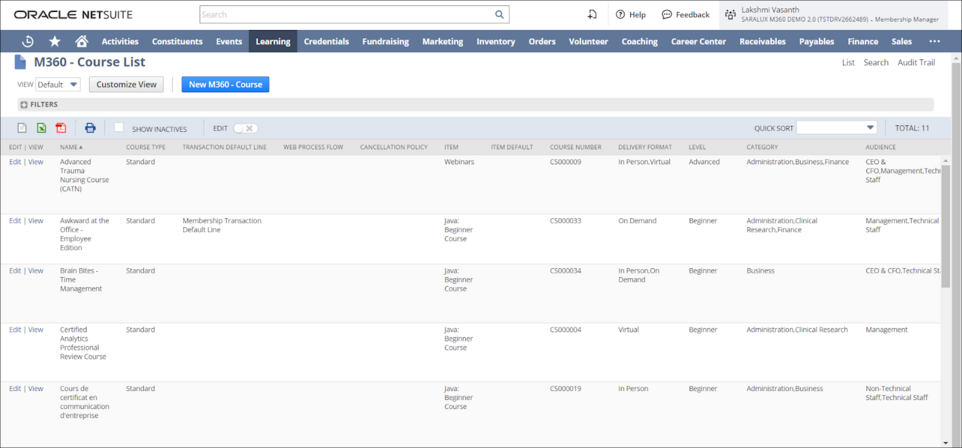This screenshot has width=962, height=448.
Task: Go to the Home house icon
Action: coord(82,41)
